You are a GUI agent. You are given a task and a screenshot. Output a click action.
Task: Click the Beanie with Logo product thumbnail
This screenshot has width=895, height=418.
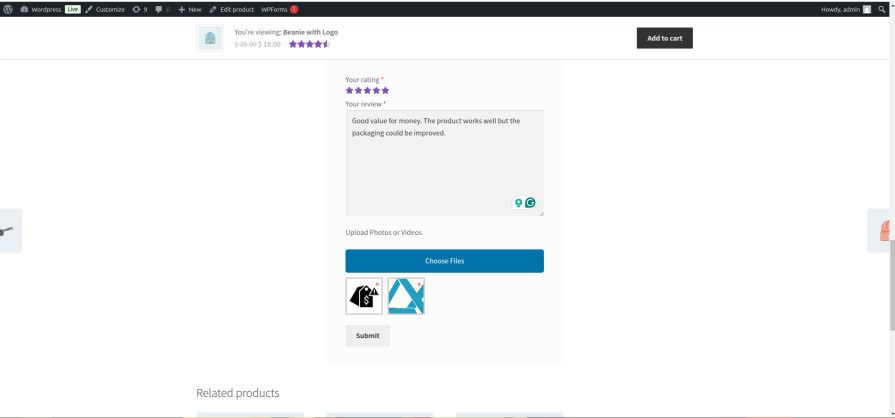210,38
